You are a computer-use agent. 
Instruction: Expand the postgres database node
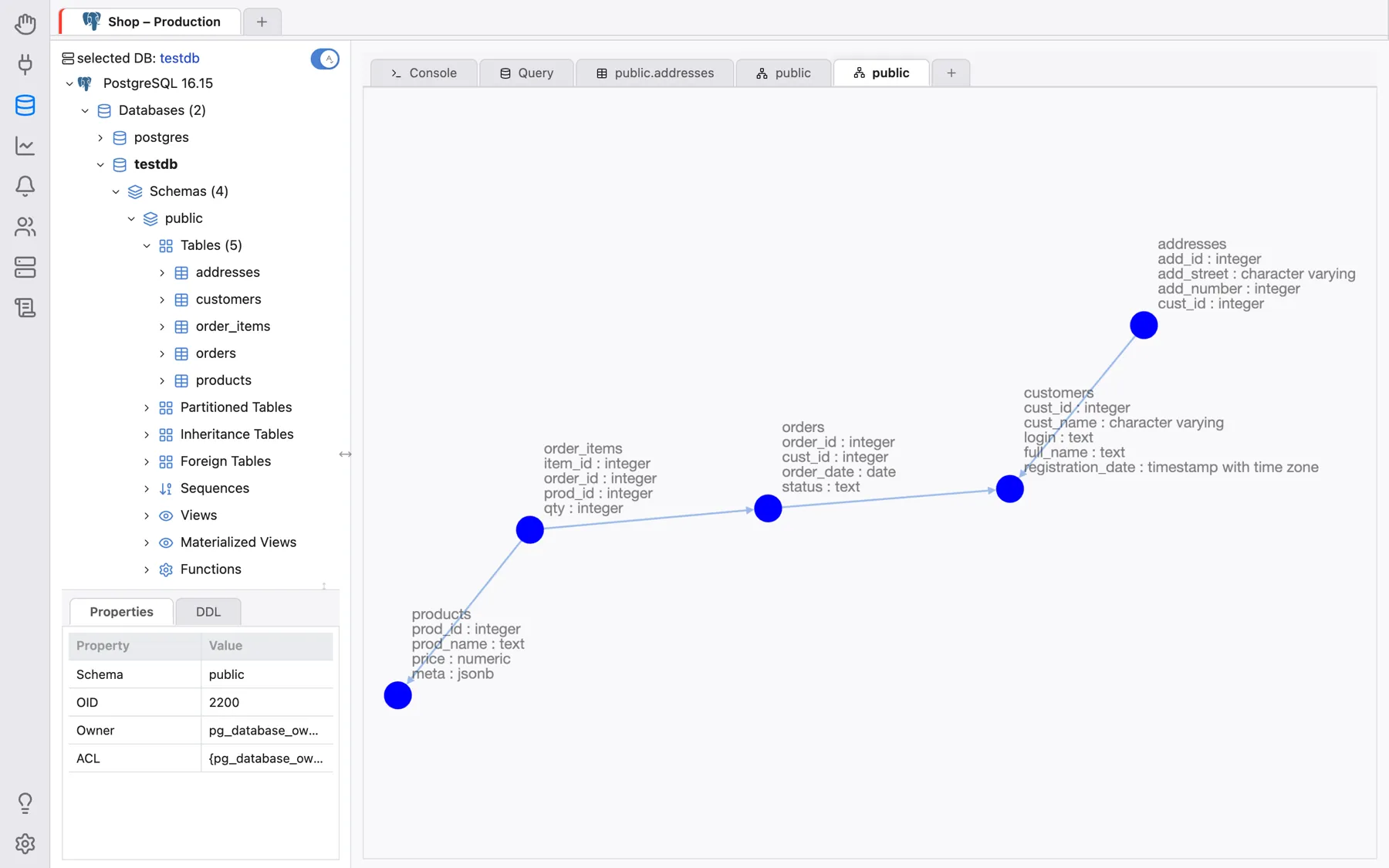[x=100, y=137]
